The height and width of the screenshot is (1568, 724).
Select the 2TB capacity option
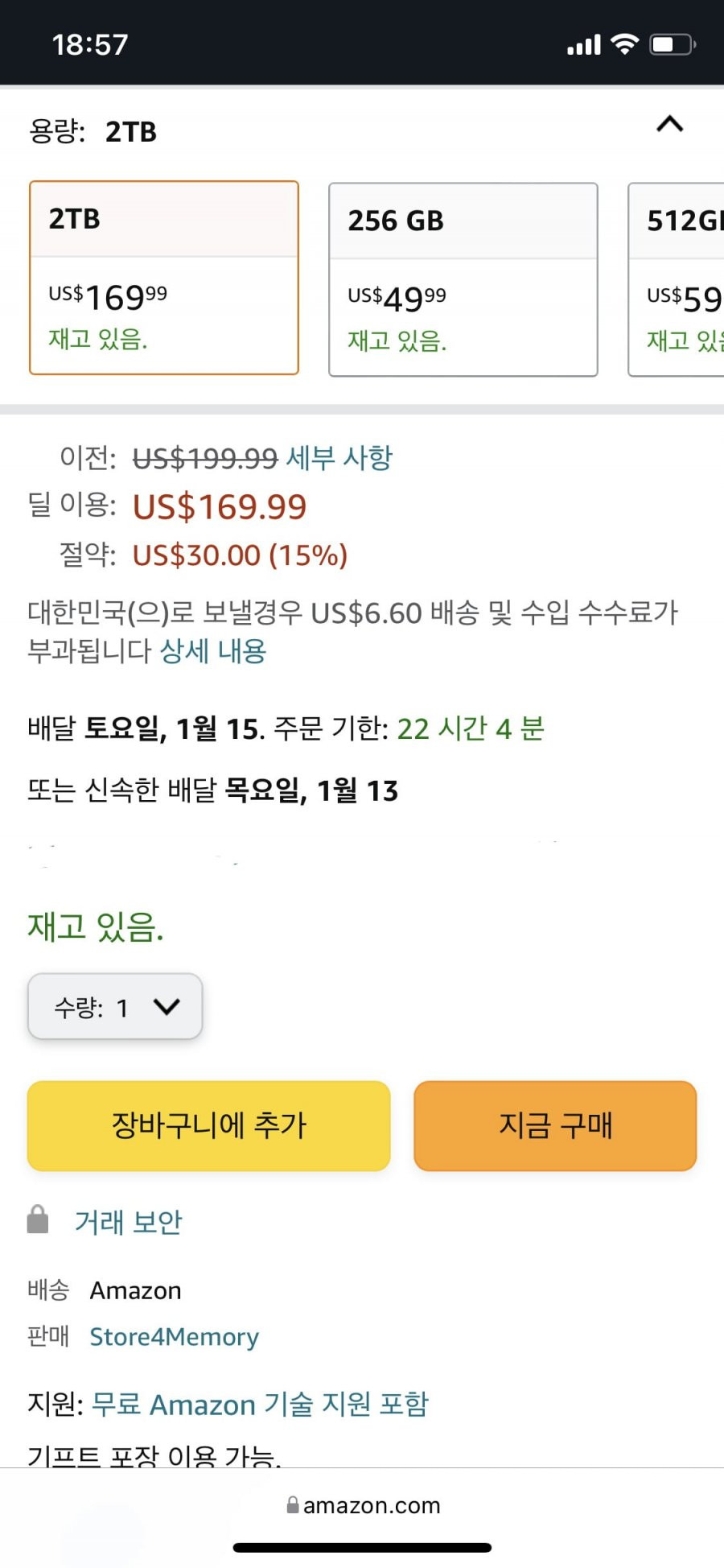(x=164, y=278)
